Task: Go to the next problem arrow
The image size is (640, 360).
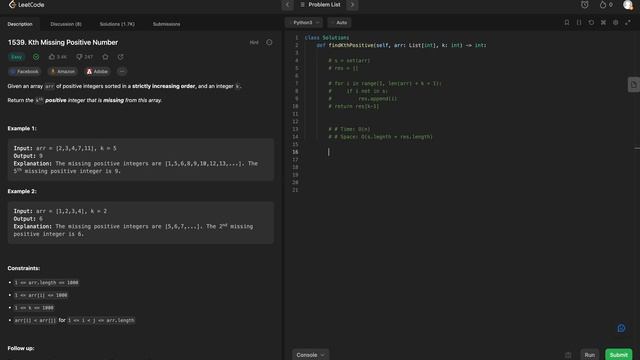Action: click(352, 5)
